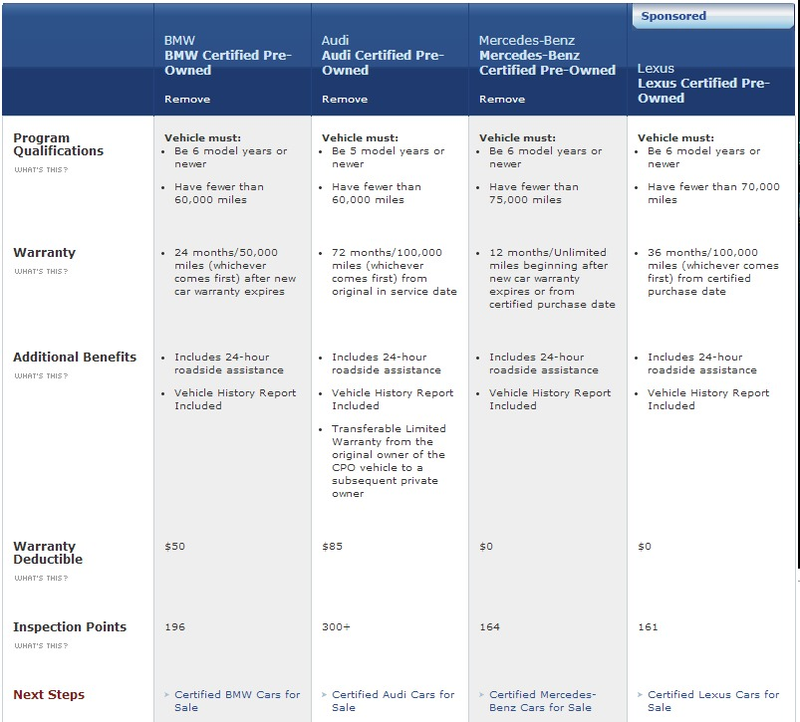Viewport: 800px width, 722px height.
Task: Click the arrow icon beside Certified BMW Cars
Action: pos(167,694)
